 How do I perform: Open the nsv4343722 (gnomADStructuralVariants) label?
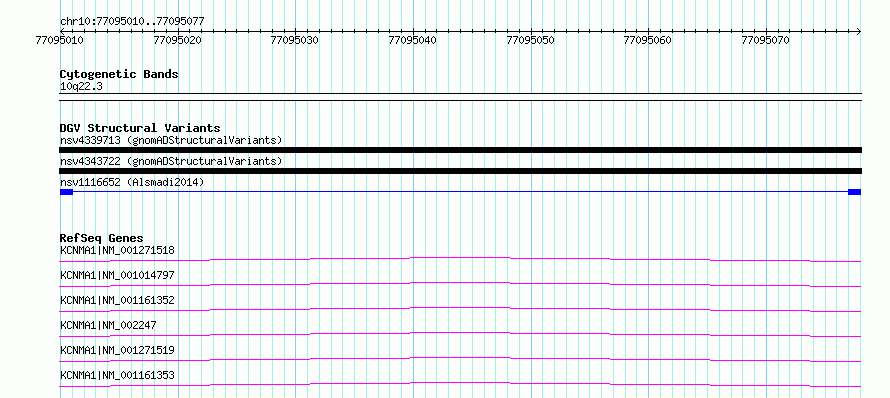pyautogui.click(x=171, y=161)
